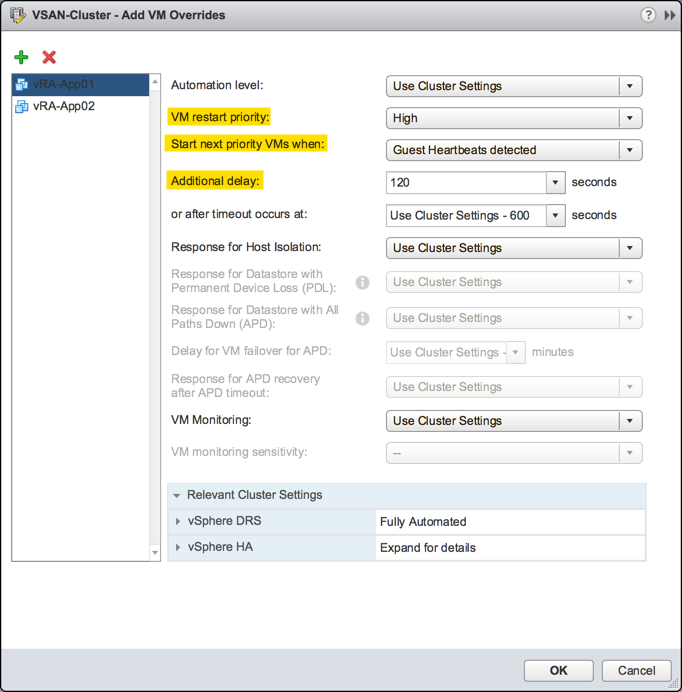Click the info icon beside PDL response
This screenshot has height=692, width=682.
[x=363, y=282]
